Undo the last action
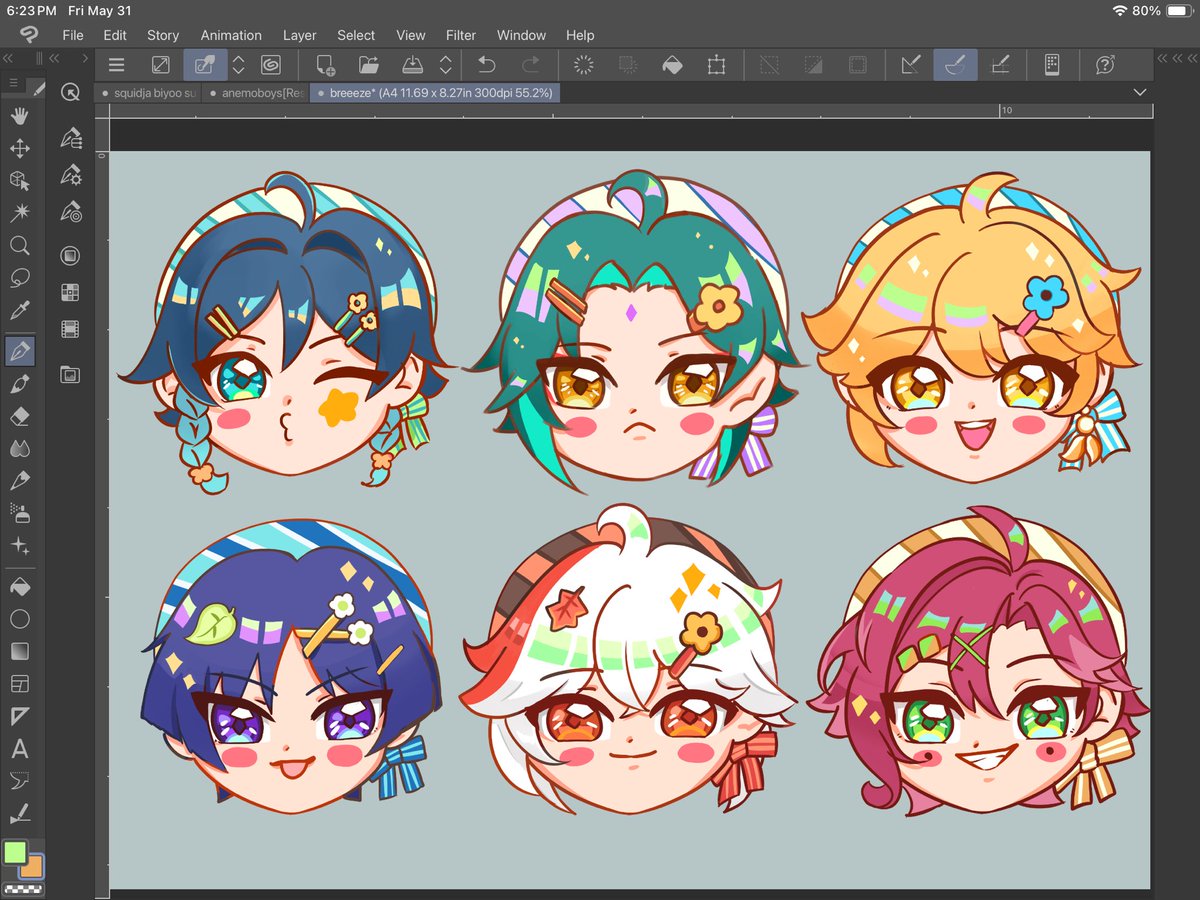 (486, 65)
